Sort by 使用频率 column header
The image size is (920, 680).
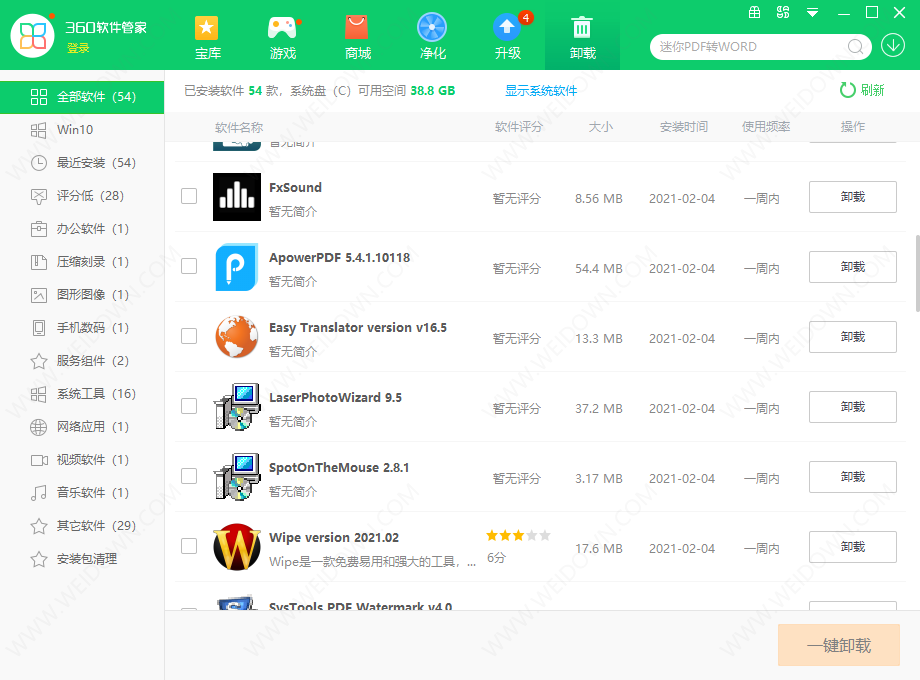click(766, 127)
